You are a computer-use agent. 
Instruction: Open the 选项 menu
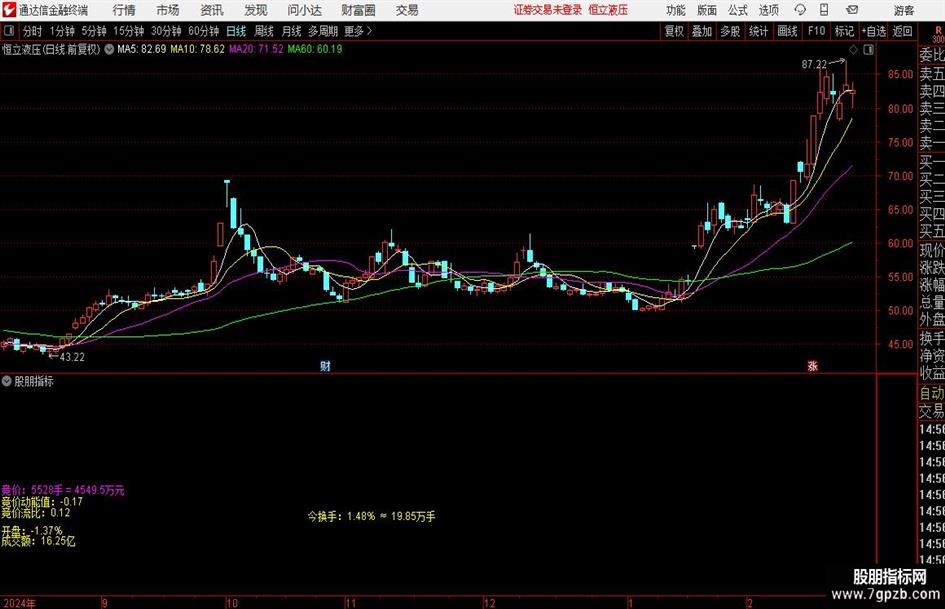pos(768,10)
